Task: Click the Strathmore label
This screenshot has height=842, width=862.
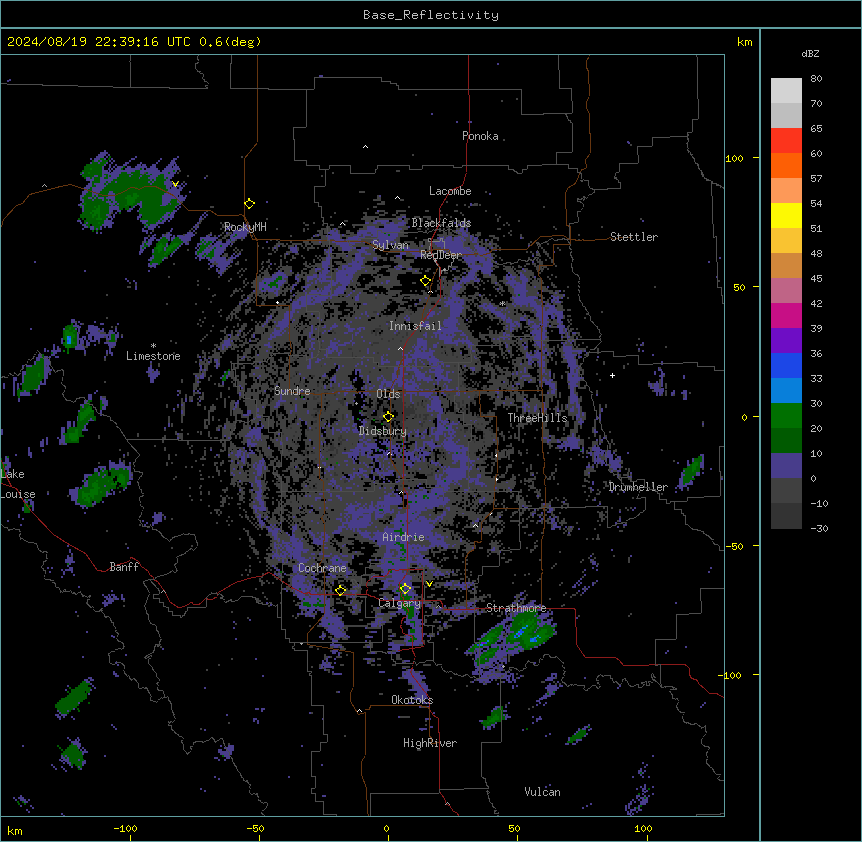Action: click(x=516, y=608)
